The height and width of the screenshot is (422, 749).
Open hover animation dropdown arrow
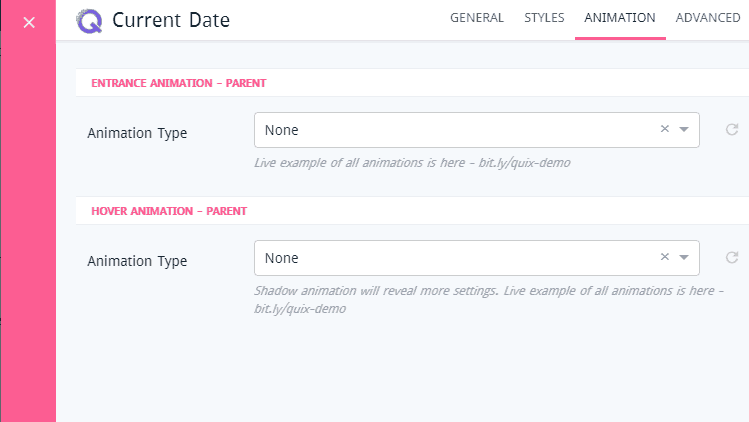point(684,258)
